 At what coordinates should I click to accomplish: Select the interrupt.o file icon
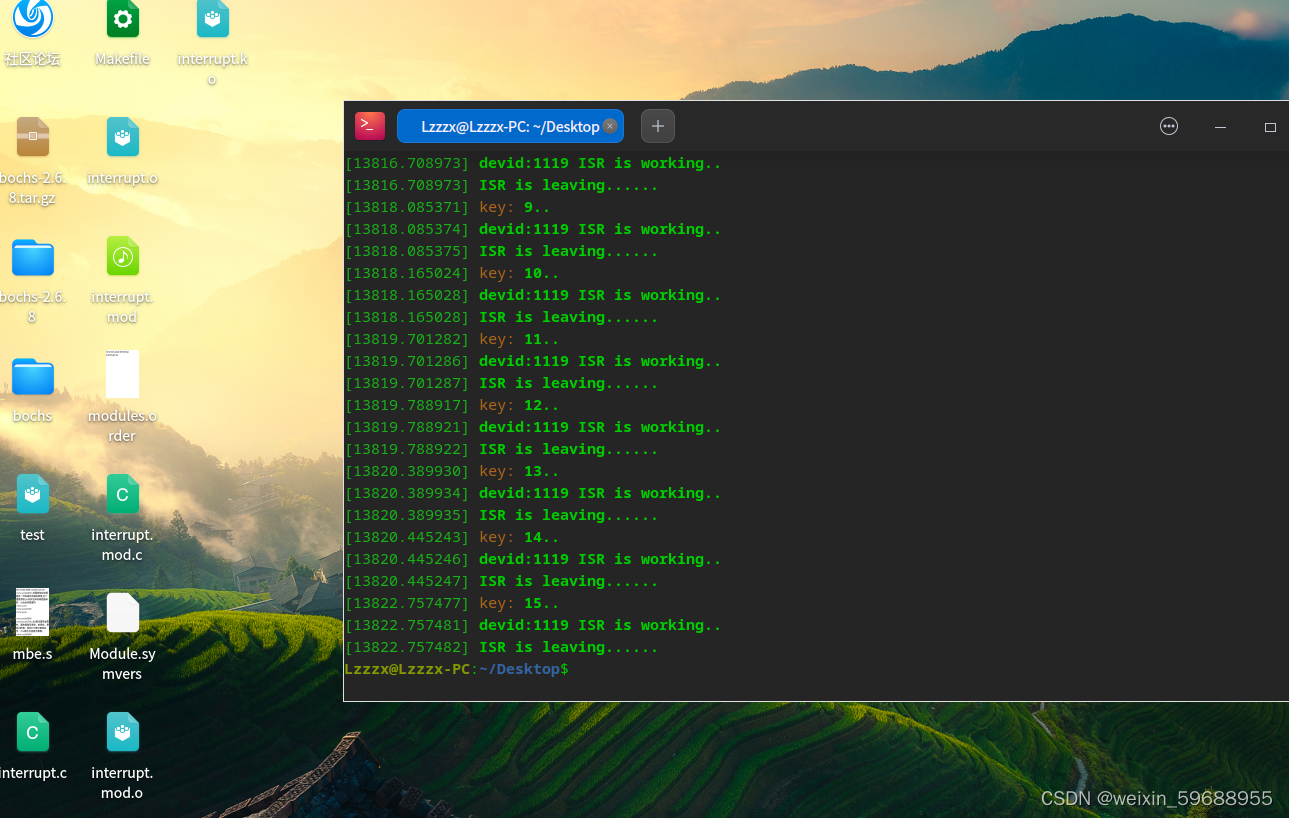tap(122, 138)
